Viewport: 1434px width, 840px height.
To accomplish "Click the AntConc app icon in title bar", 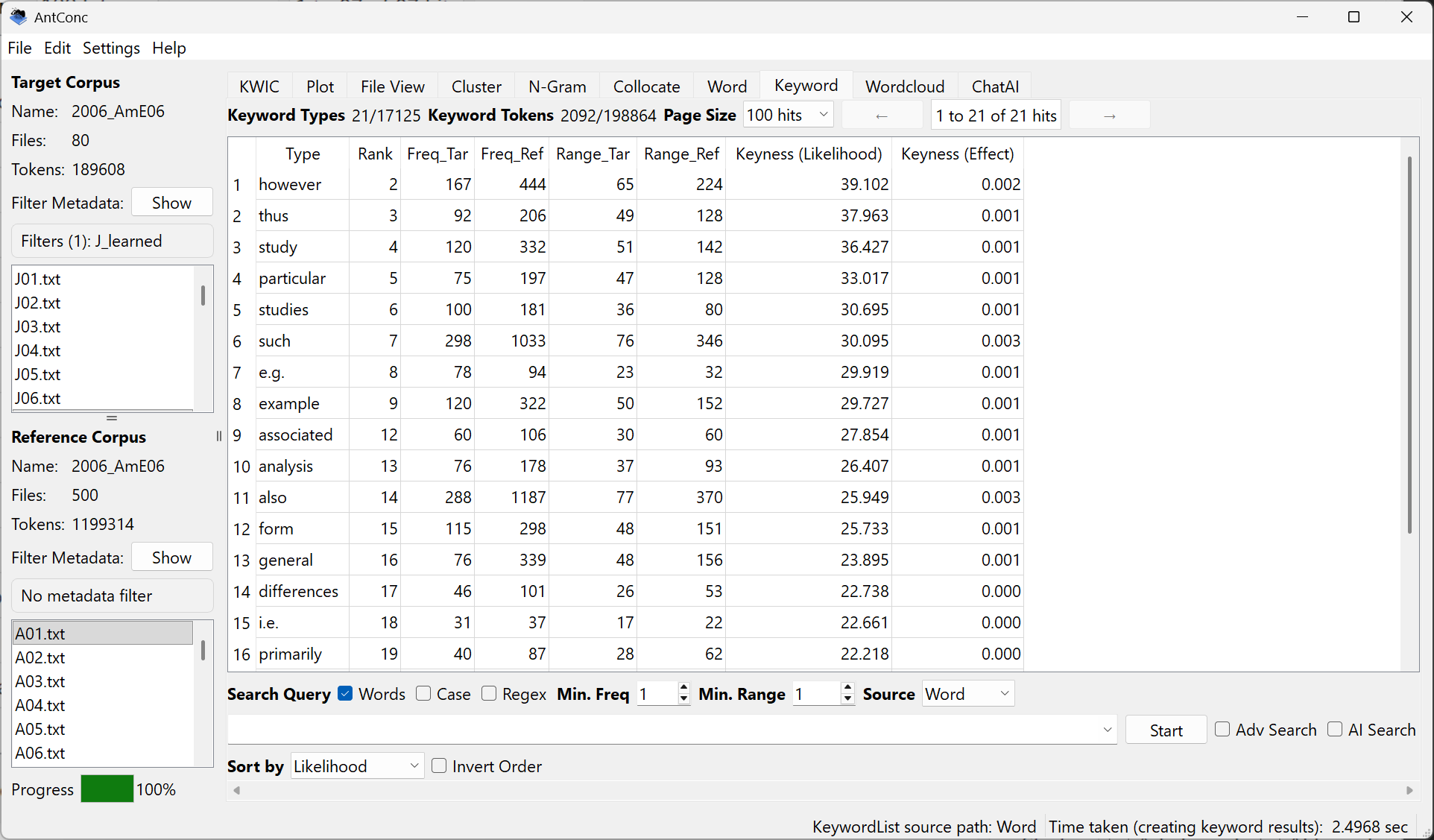I will point(18,16).
